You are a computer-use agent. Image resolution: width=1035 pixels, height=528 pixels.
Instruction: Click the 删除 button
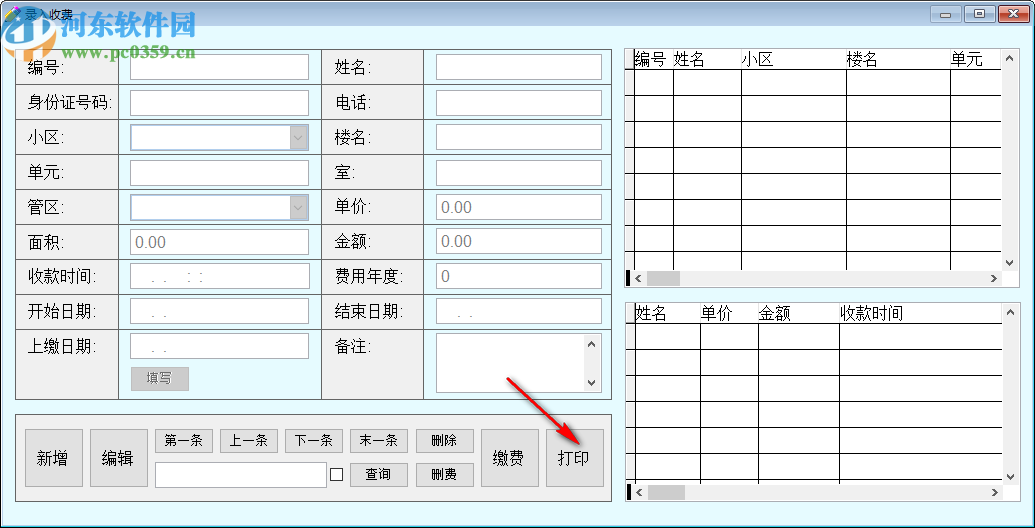click(444, 441)
